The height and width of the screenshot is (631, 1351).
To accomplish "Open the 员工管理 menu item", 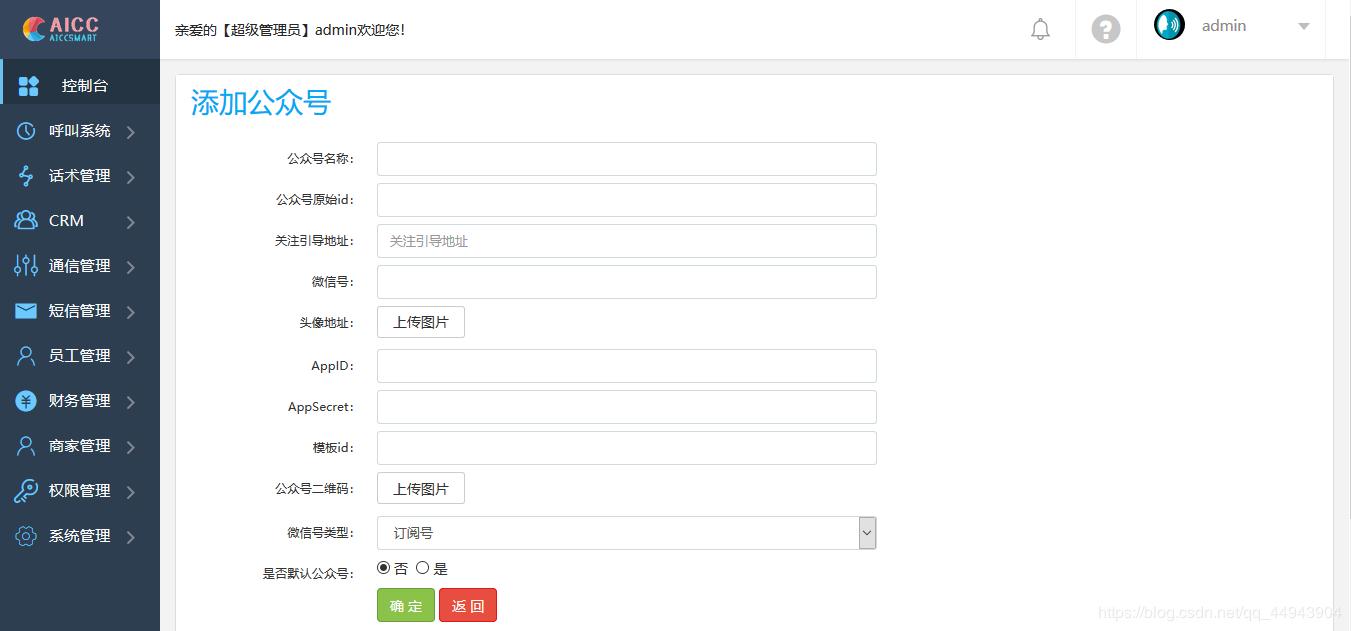I will click(79, 356).
